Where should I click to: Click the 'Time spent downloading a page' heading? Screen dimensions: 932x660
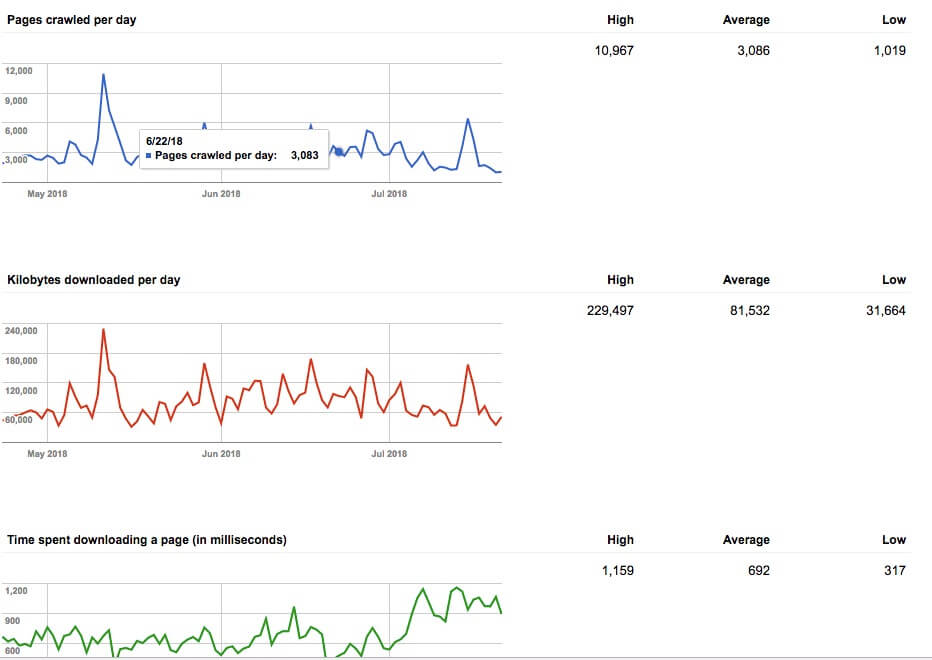[147, 539]
